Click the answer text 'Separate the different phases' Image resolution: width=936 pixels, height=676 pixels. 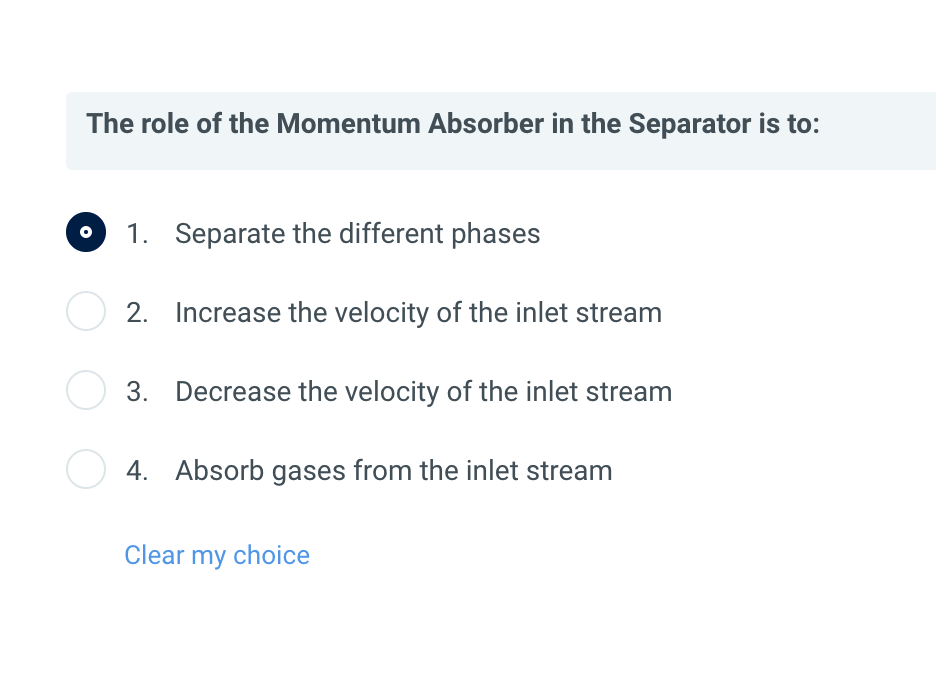(x=357, y=233)
